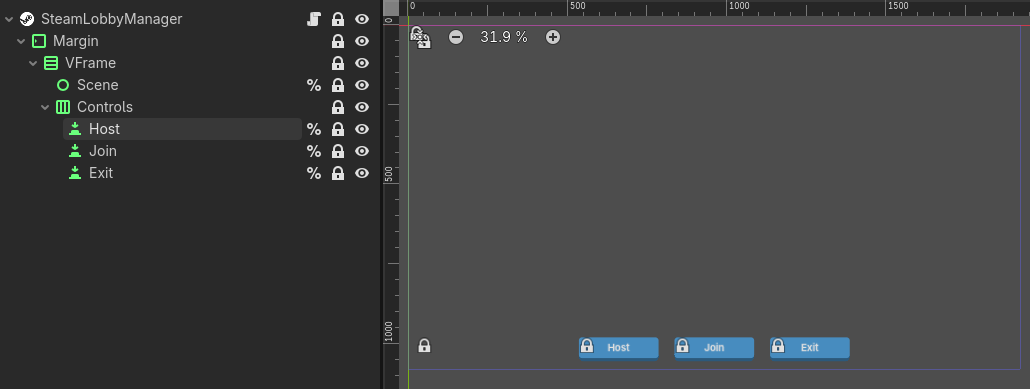Toggle visibility of the Margin node
The height and width of the screenshot is (389, 1030).
tap(362, 41)
